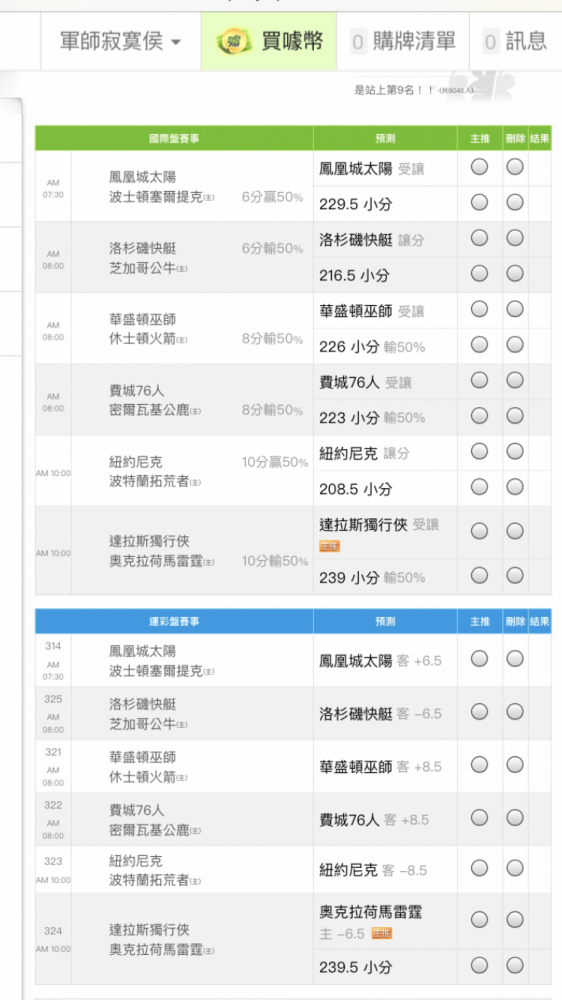Select 主推 radio for 223 小分
The width and height of the screenshot is (562, 1000).
(479, 416)
